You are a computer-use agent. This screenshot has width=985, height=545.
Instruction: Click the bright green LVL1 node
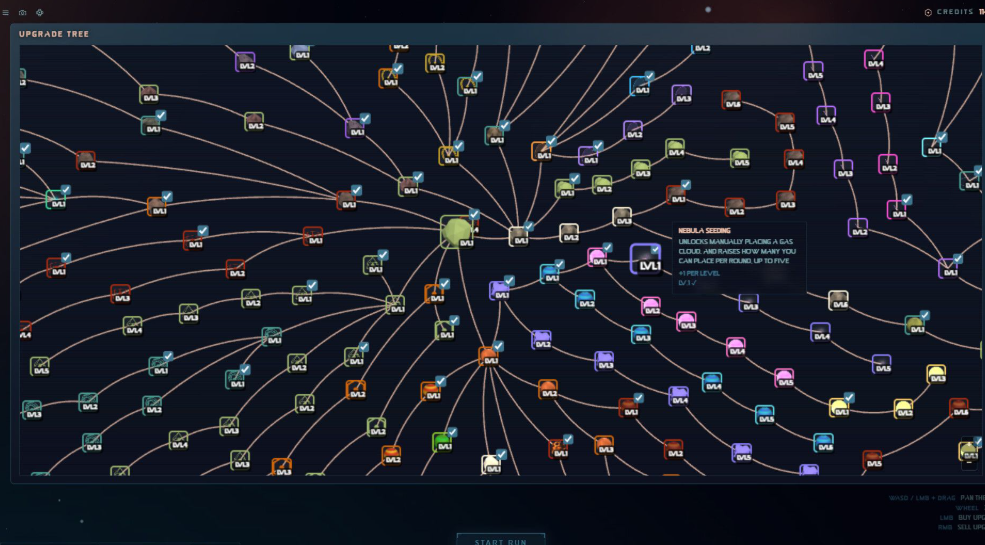[442, 442]
